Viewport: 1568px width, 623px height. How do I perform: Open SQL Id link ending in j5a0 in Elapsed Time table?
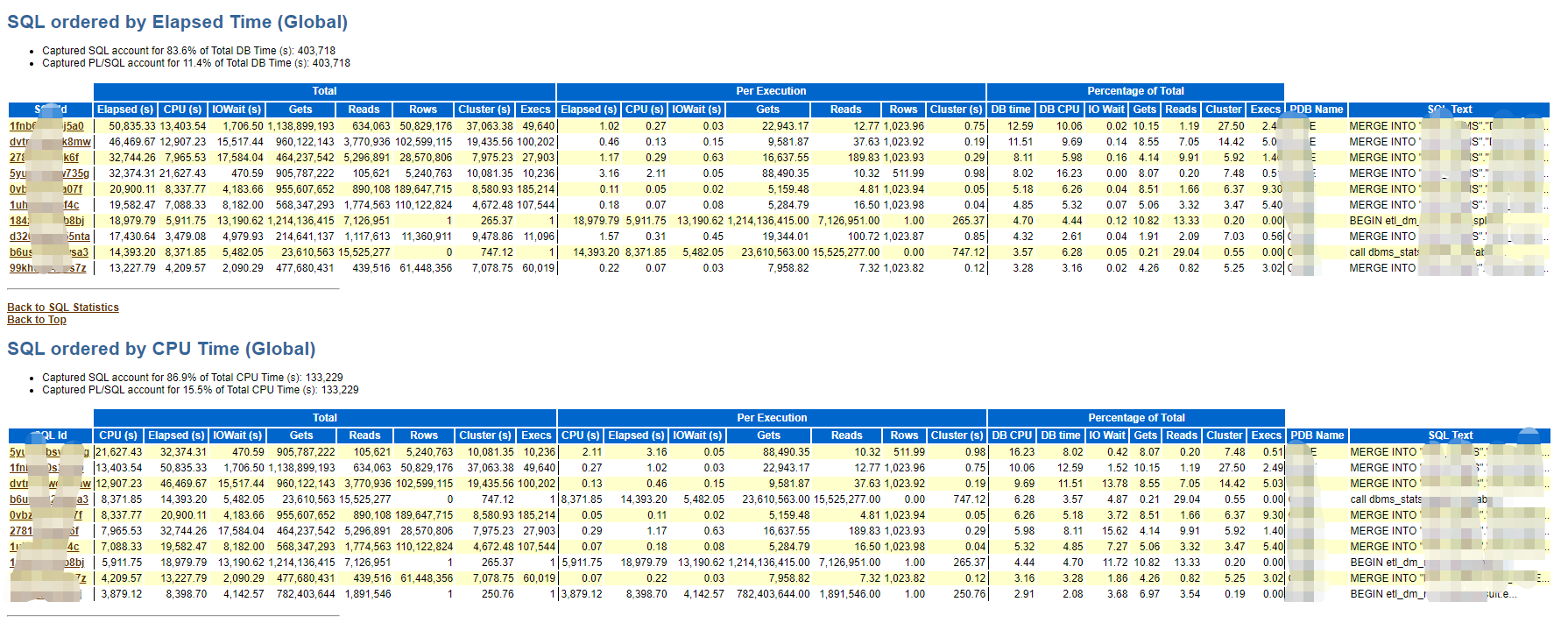[x=46, y=126]
